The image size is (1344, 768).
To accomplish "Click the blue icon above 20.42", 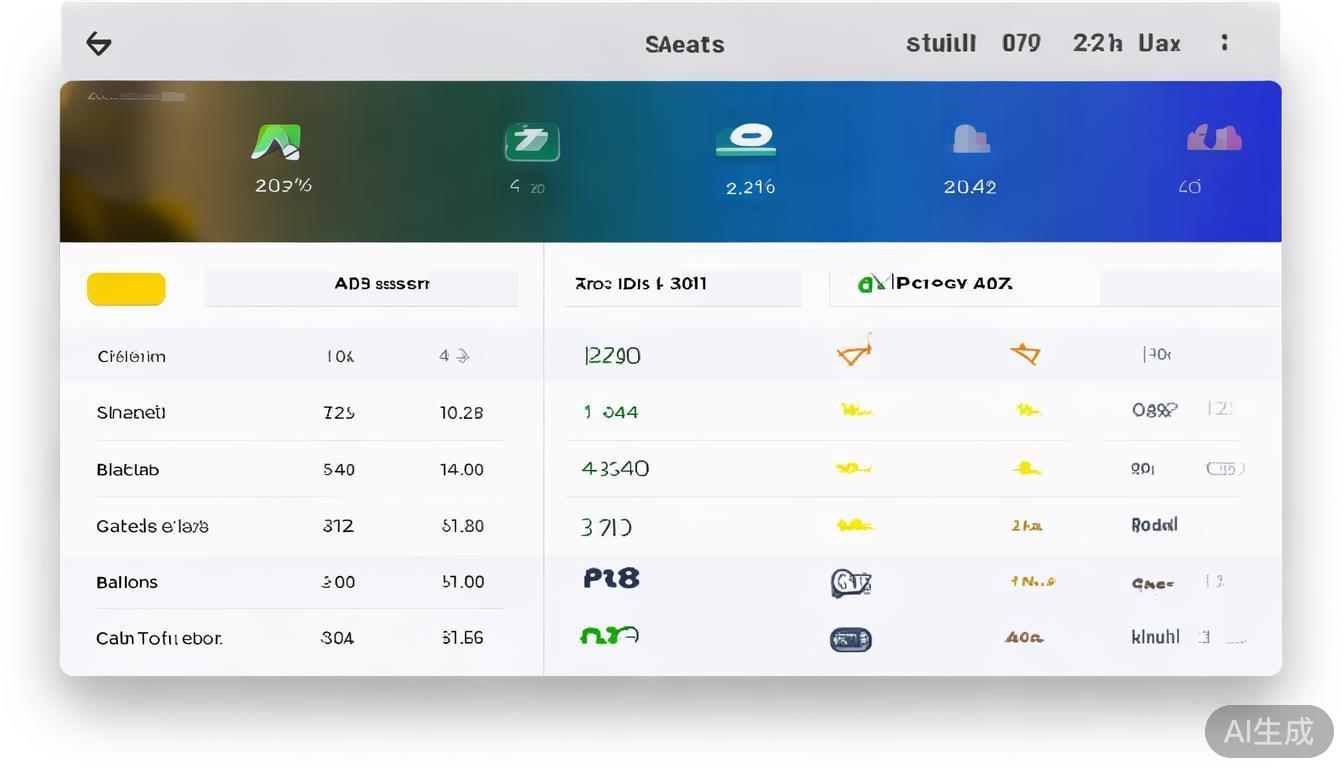I will pos(968,139).
